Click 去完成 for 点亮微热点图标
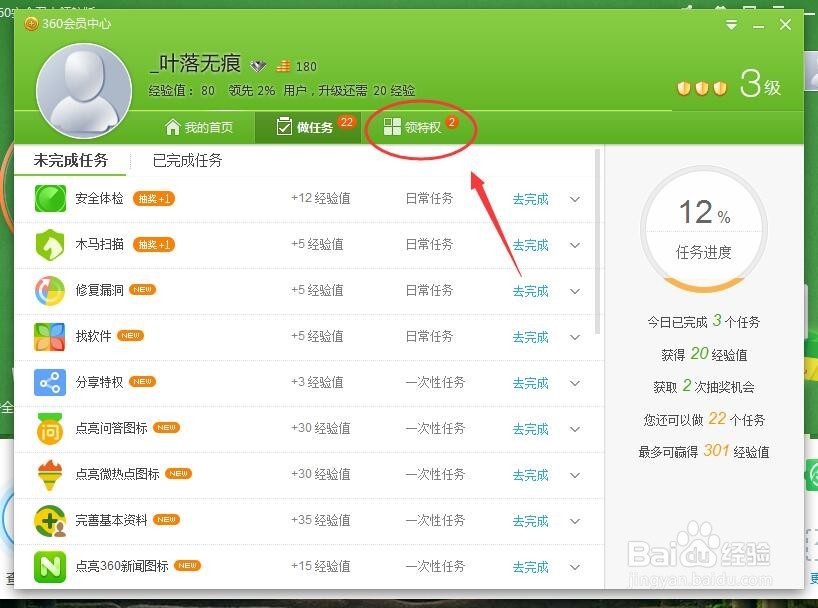 [x=531, y=475]
